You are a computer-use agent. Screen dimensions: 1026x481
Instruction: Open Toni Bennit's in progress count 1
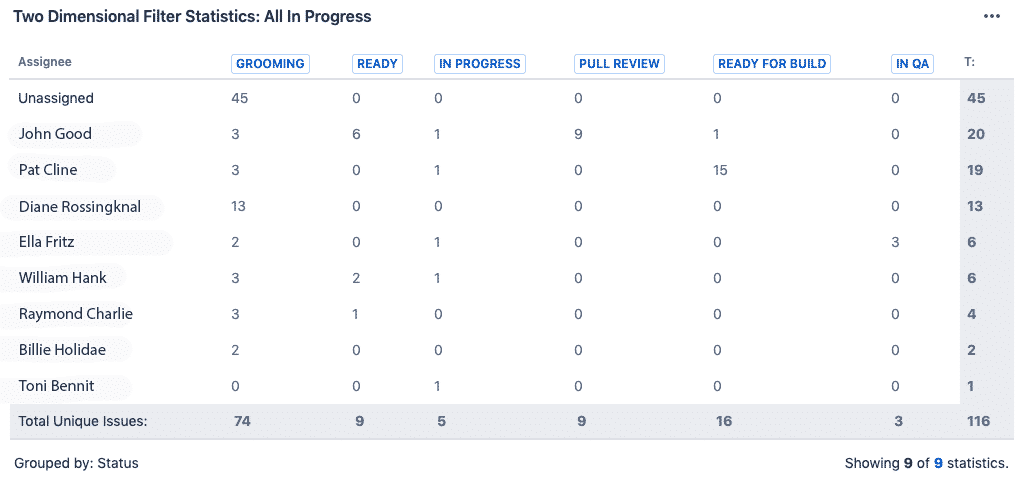coord(438,386)
